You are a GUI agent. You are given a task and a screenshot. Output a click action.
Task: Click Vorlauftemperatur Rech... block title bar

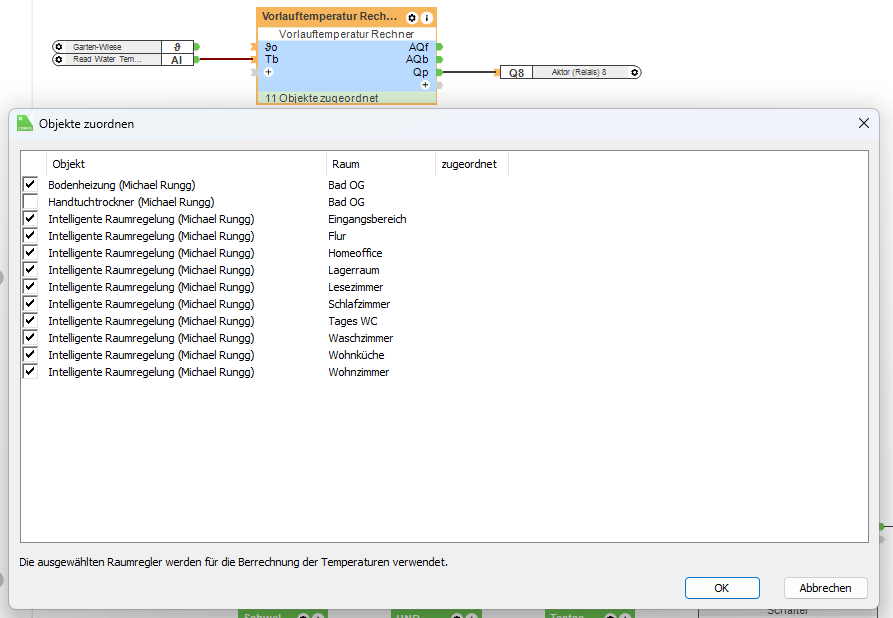[346, 17]
